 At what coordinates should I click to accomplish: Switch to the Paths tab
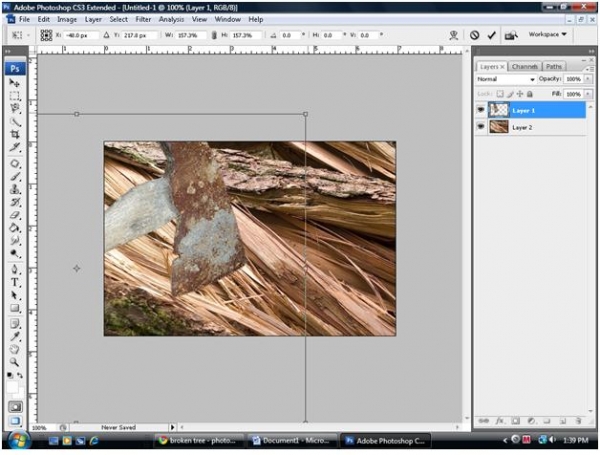tap(554, 67)
